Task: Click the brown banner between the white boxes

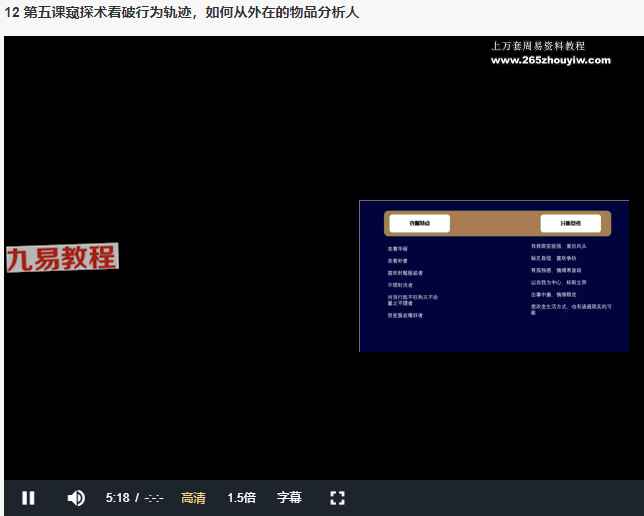Action: [x=495, y=223]
